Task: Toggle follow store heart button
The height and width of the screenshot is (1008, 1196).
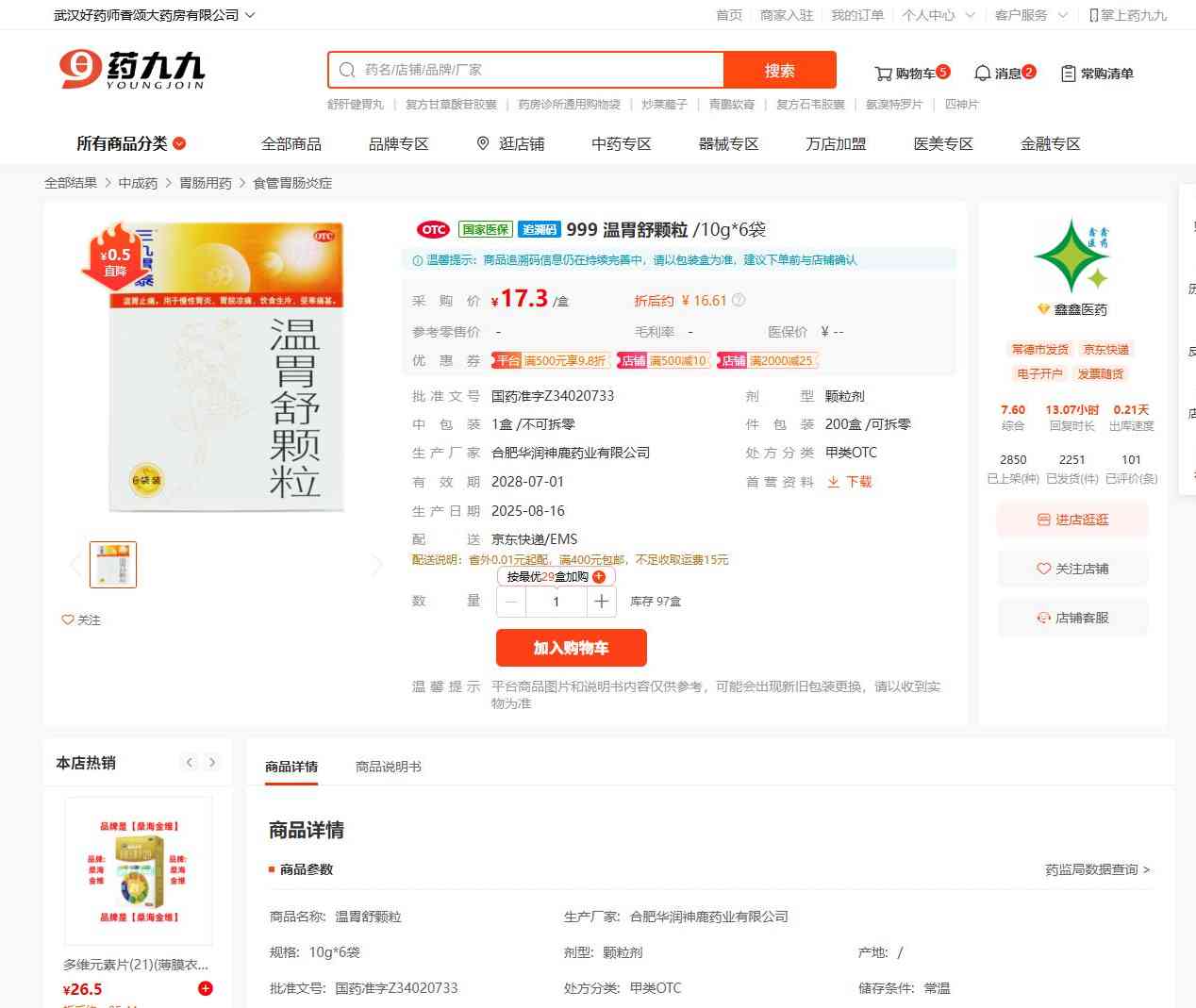Action: [x=1072, y=569]
